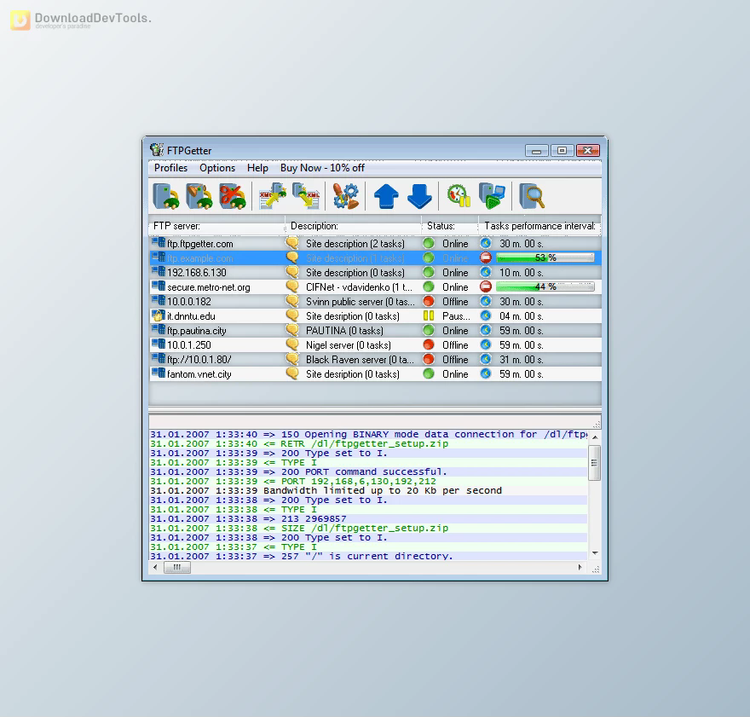Select the ftp://10.0.1.80/ server entry
750x717 pixels.
tap(375, 359)
